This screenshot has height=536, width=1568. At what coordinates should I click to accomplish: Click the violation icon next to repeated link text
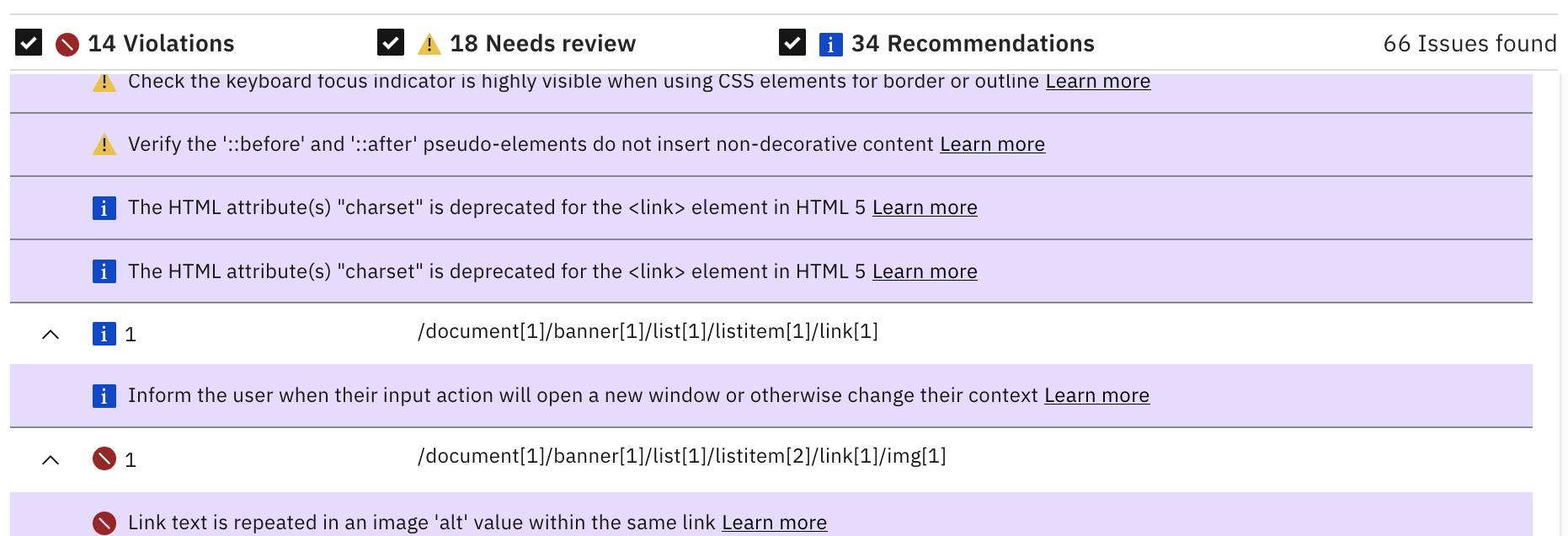pyautogui.click(x=104, y=523)
